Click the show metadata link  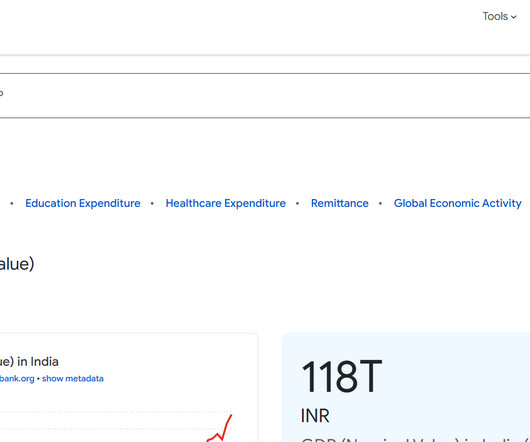(x=73, y=378)
